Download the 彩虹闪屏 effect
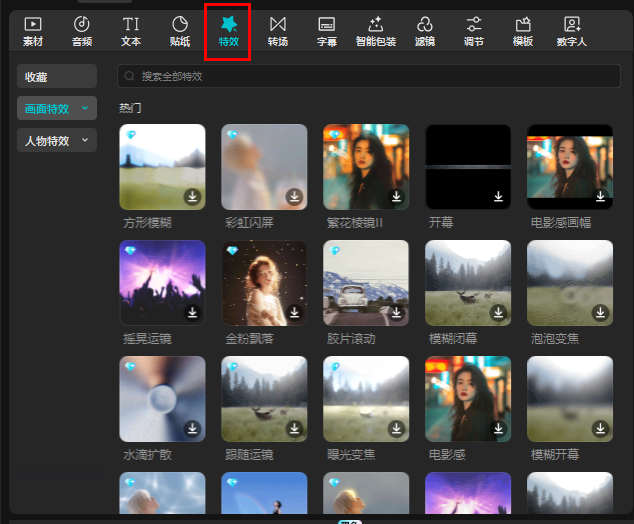Image resolution: width=634 pixels, height=524 pixels. click(294, 197)
